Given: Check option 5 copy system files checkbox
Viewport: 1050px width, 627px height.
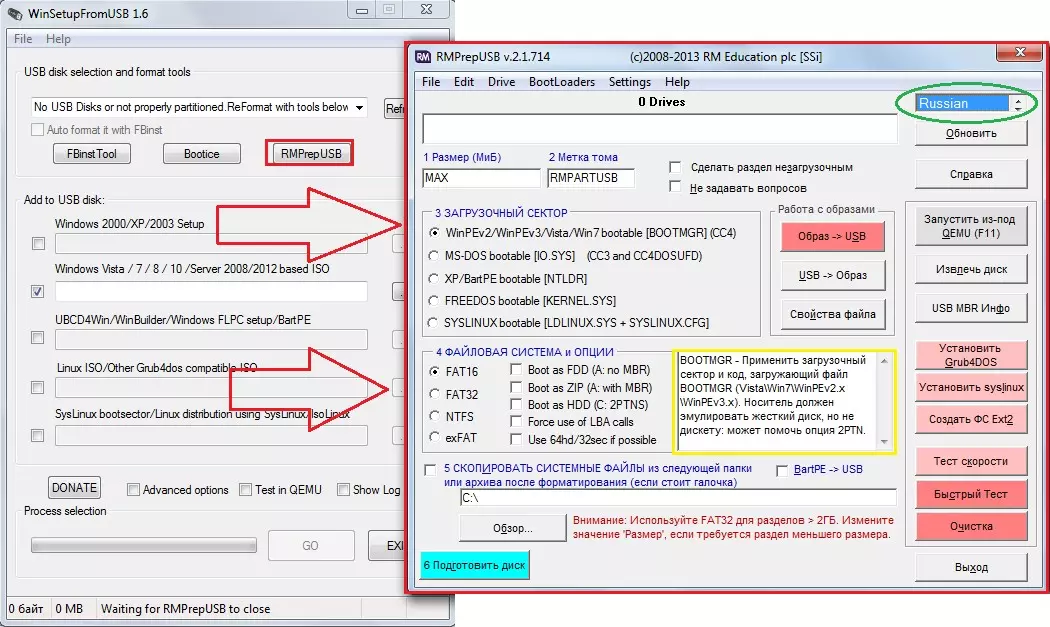Looking at the screenshot, I should point(431,470).
